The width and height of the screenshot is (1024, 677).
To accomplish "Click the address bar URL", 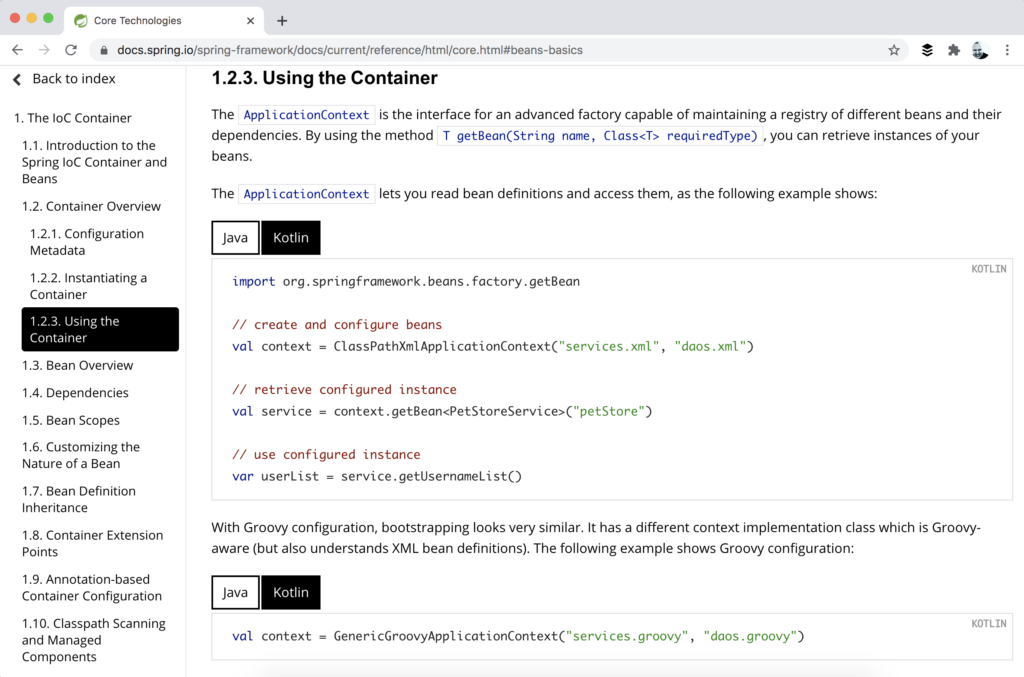I will [350, 50].
